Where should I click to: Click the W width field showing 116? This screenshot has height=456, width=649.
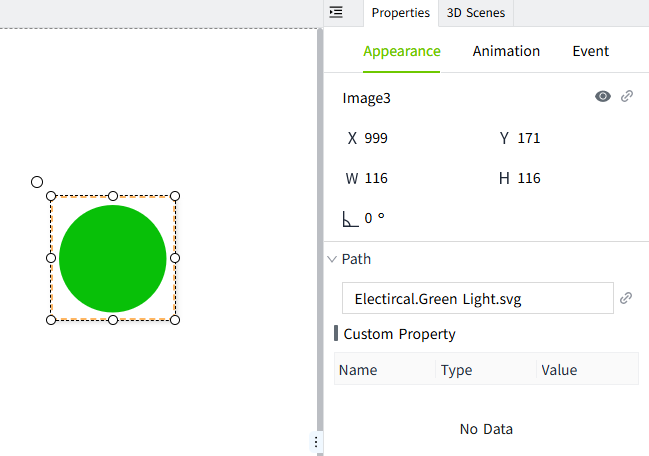point(376,178)
